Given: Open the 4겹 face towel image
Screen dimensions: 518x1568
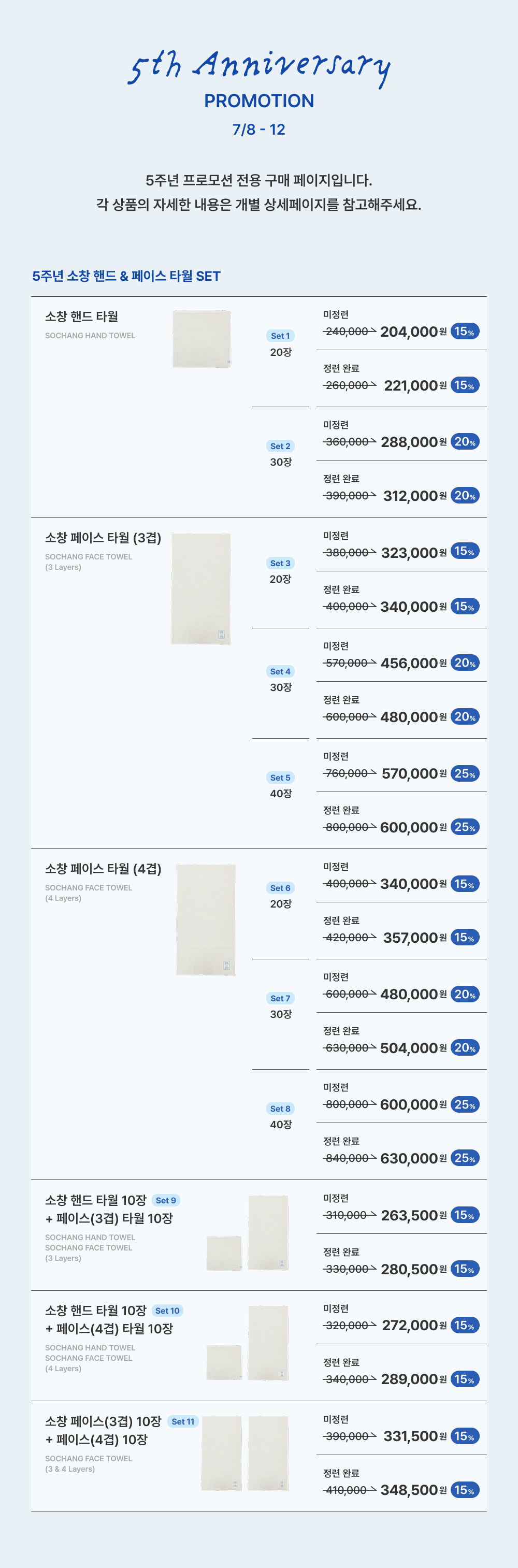Looking at the screenshot, I should 206,919.
